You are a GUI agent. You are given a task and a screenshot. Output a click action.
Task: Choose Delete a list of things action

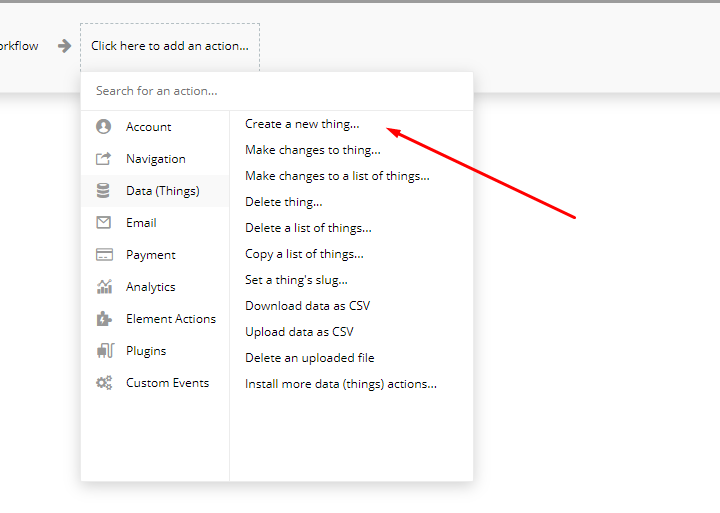[x=308, y=228]
